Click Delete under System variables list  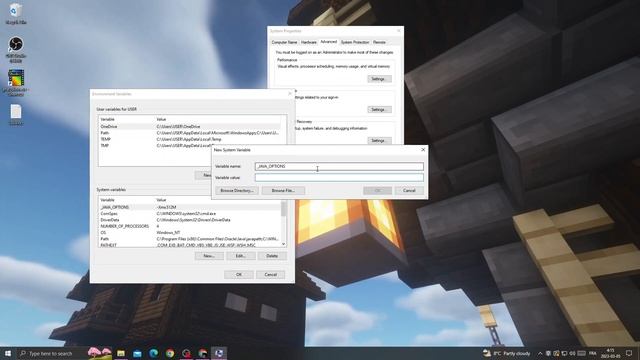(272, 256)
